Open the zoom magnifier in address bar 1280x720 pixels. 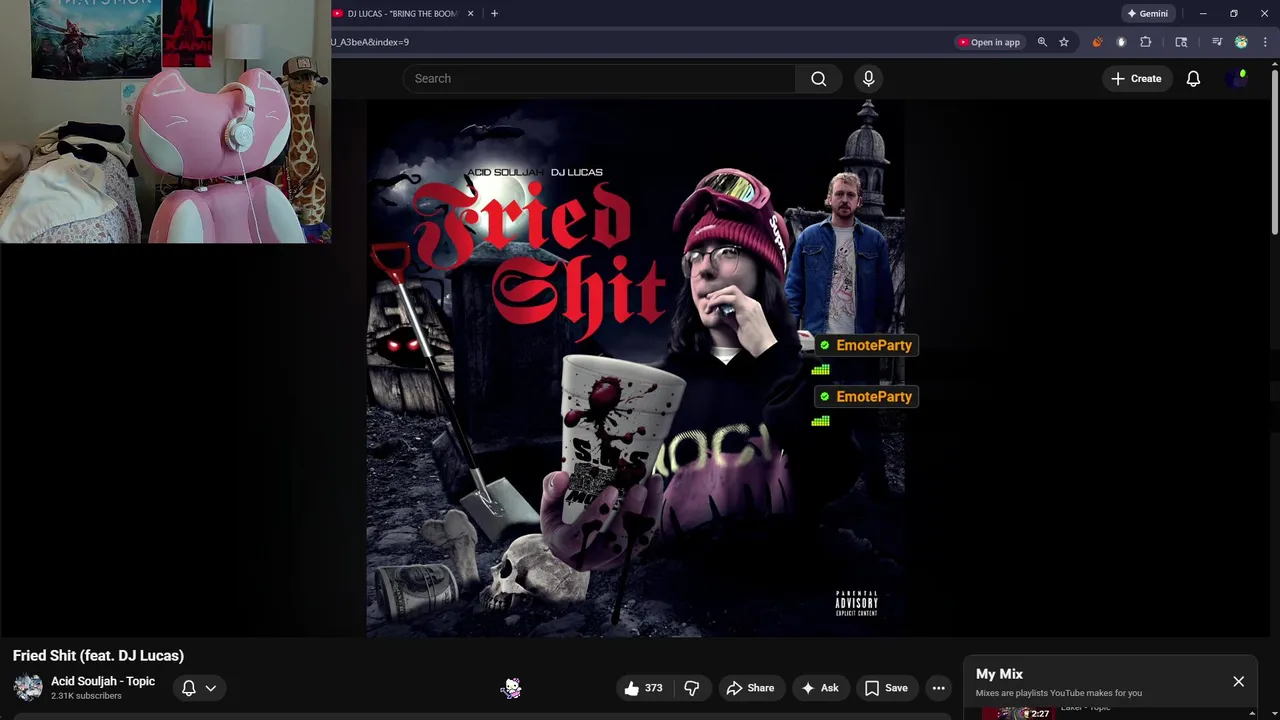pyautogui.click(x=1042, y=42)
